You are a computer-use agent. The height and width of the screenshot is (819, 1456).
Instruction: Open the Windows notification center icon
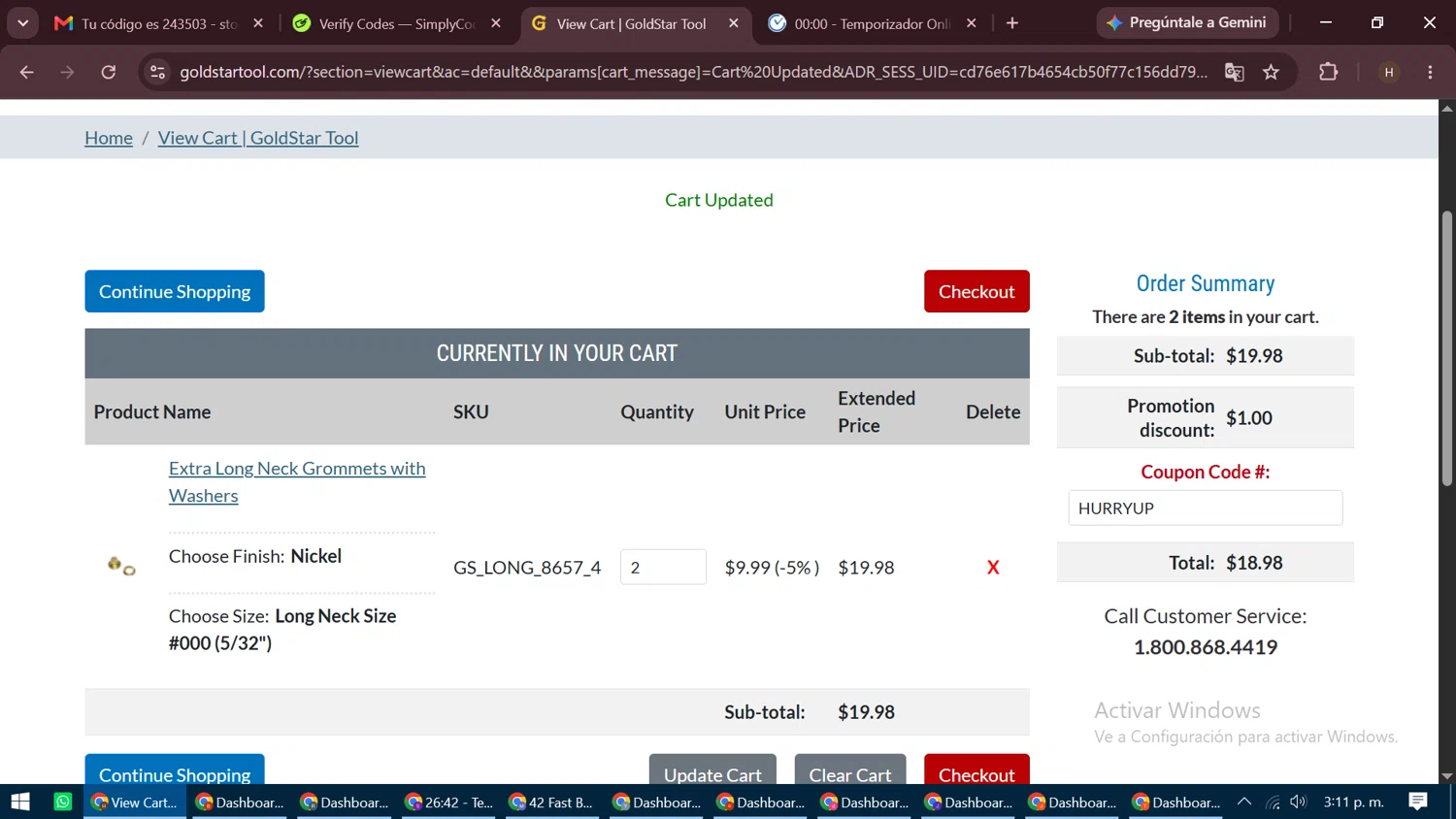point(1418,802)
